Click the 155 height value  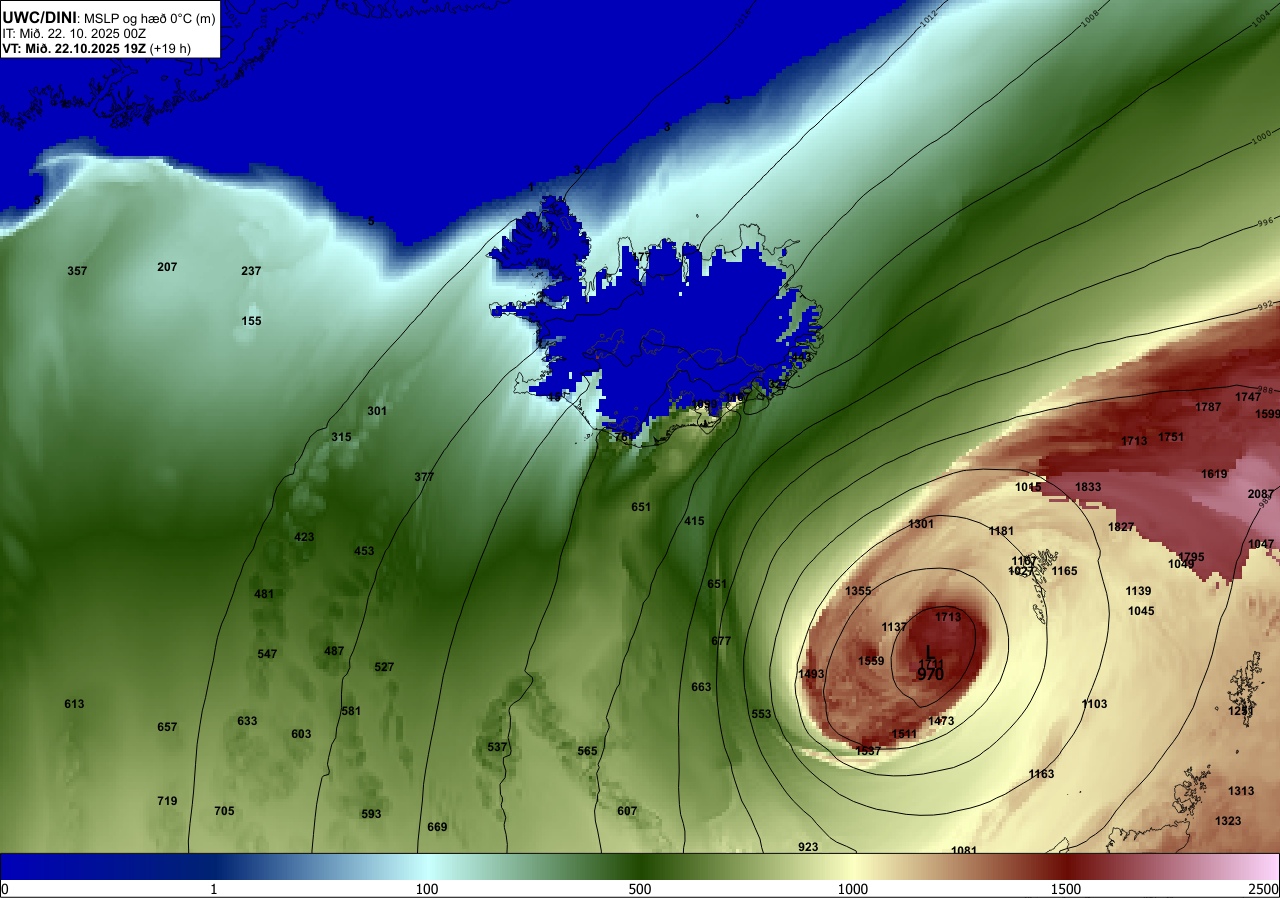[251, 321]
